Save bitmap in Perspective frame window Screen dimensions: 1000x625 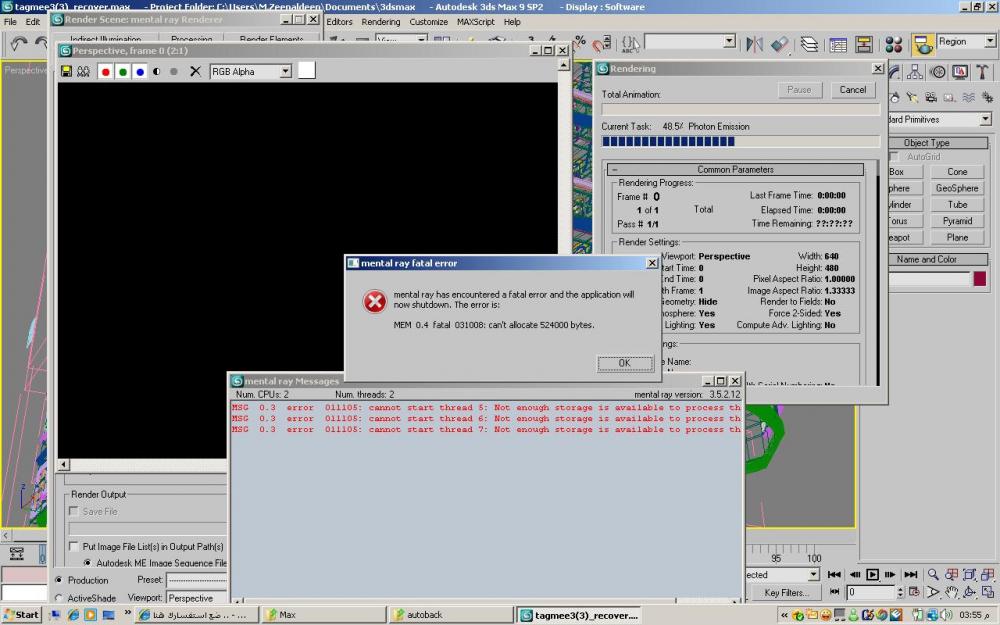point(66,71)
